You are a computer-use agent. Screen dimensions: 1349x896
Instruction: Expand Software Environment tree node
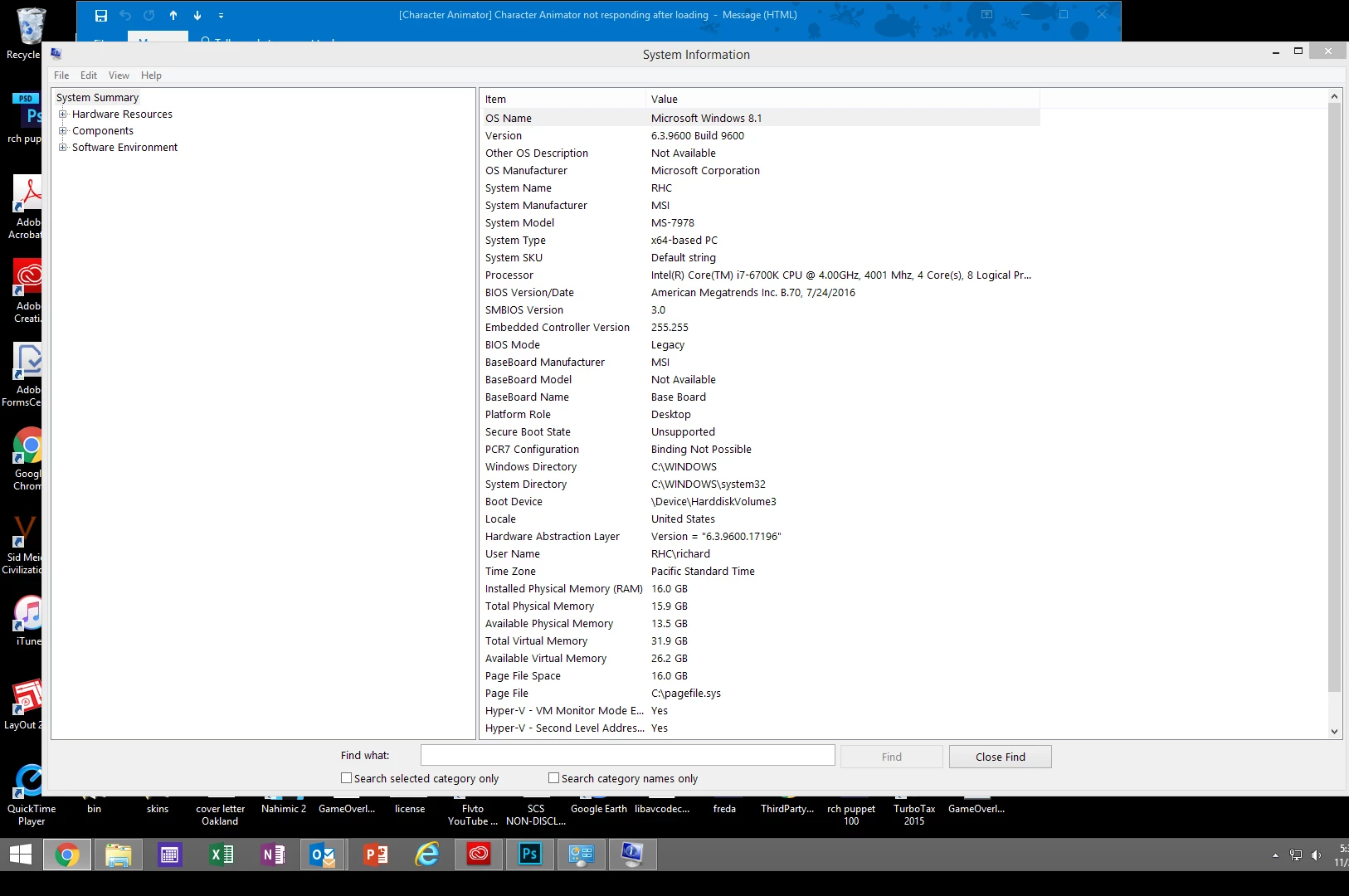coord(62,148)
